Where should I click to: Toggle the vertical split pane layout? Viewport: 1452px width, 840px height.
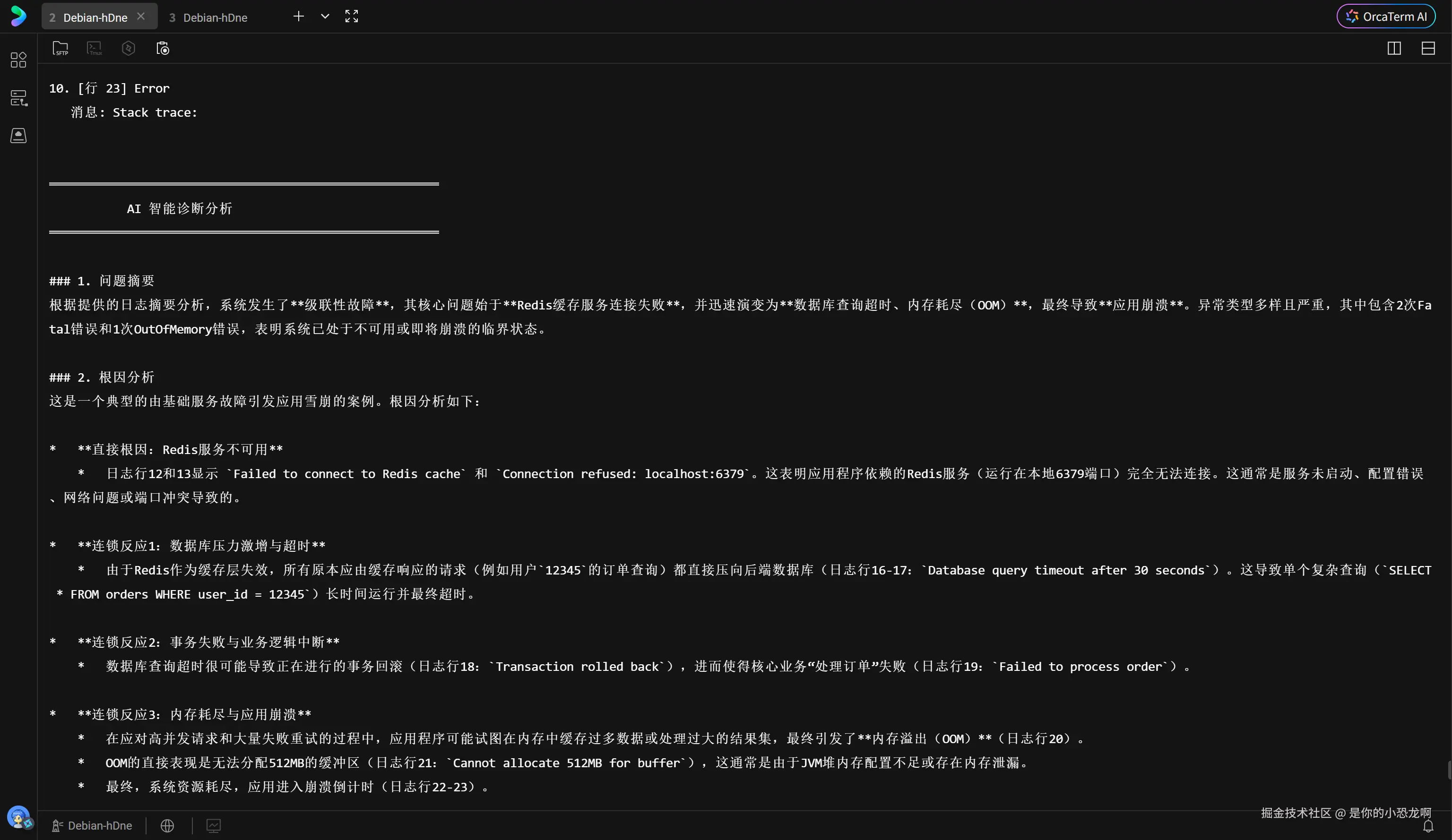pyautogui.click(x=1394, y=48)
